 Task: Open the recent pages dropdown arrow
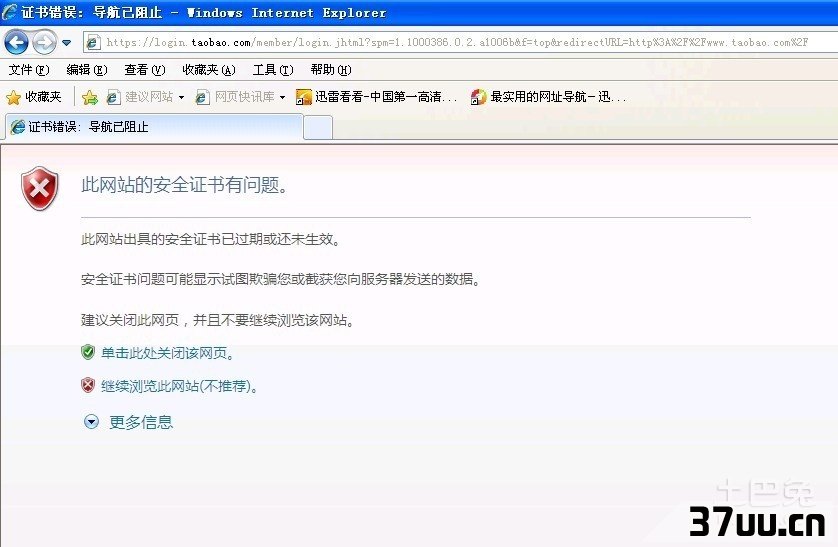coord(66,42)
